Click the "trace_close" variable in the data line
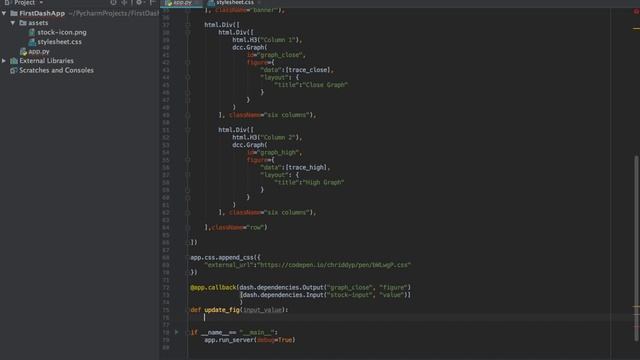This screenshot has height=360, width=640. tap(308, 70)
